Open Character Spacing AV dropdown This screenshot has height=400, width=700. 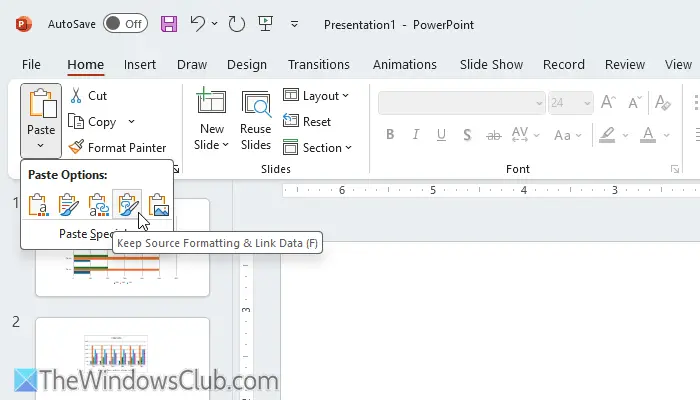coord(525,134)
